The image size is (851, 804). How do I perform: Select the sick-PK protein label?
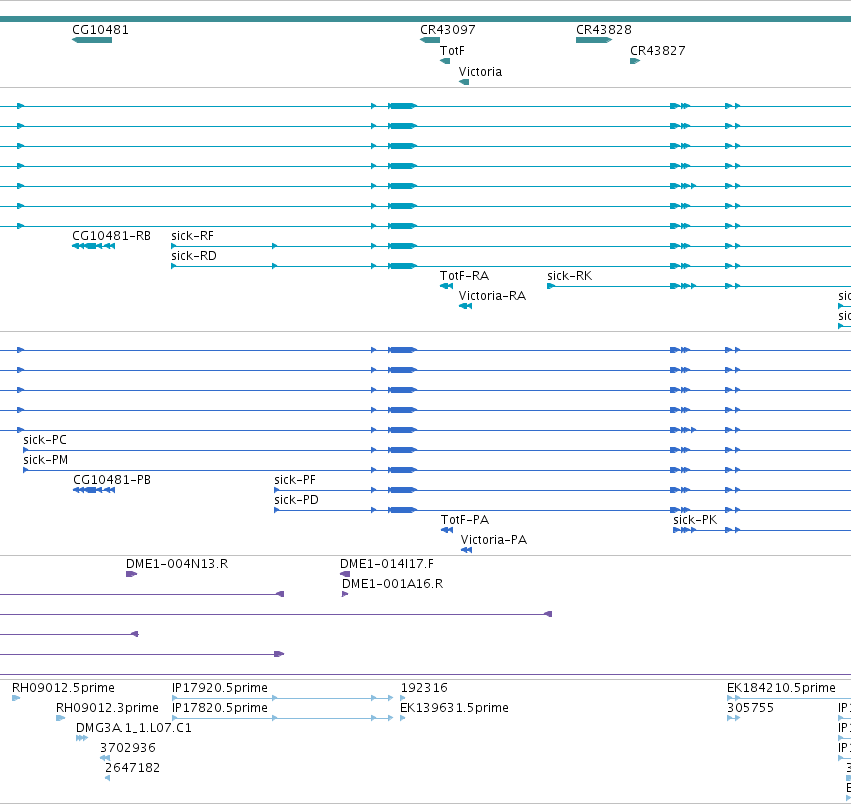tap(695, 520)
